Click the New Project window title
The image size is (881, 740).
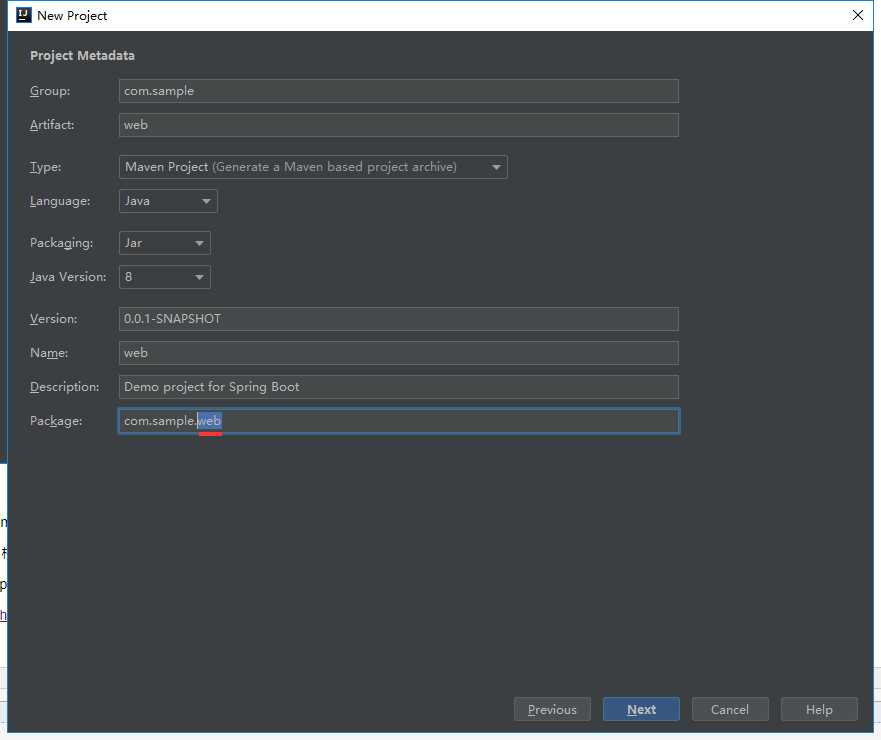pyautogui.click(x=72, y=16)
